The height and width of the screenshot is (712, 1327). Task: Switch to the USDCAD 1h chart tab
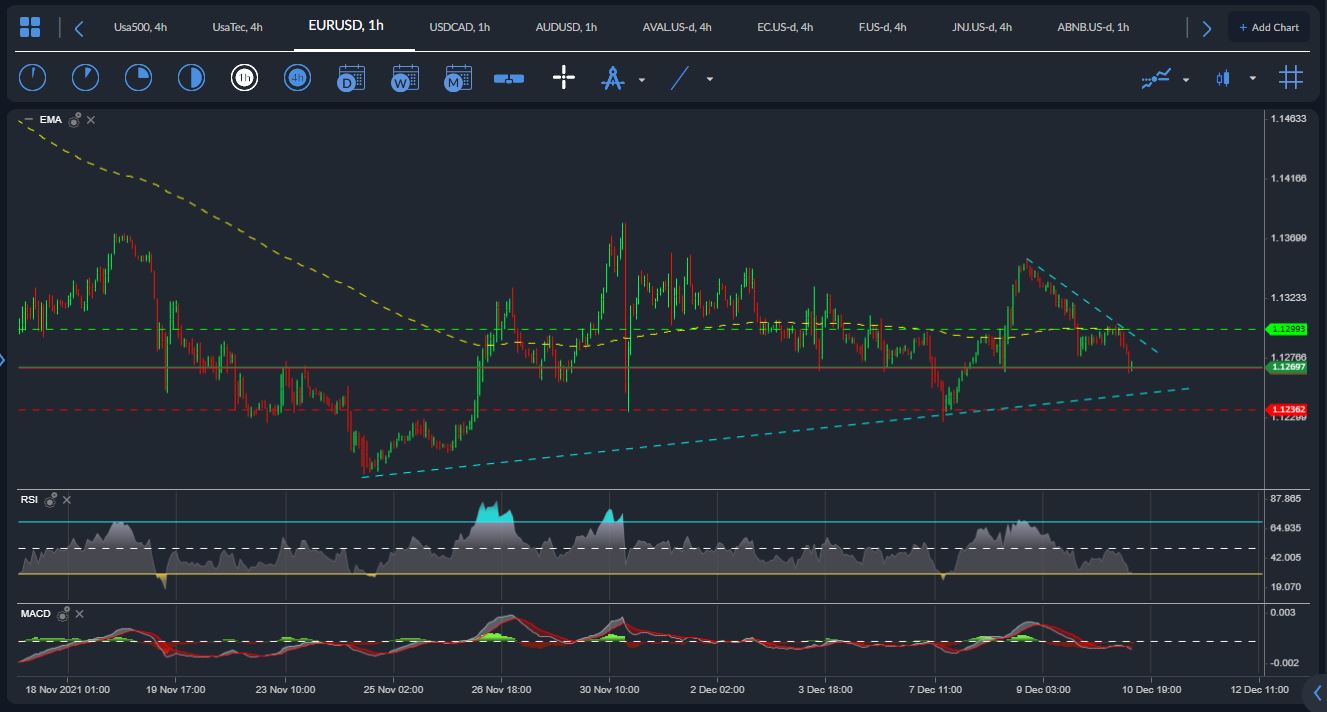point(459,28)
